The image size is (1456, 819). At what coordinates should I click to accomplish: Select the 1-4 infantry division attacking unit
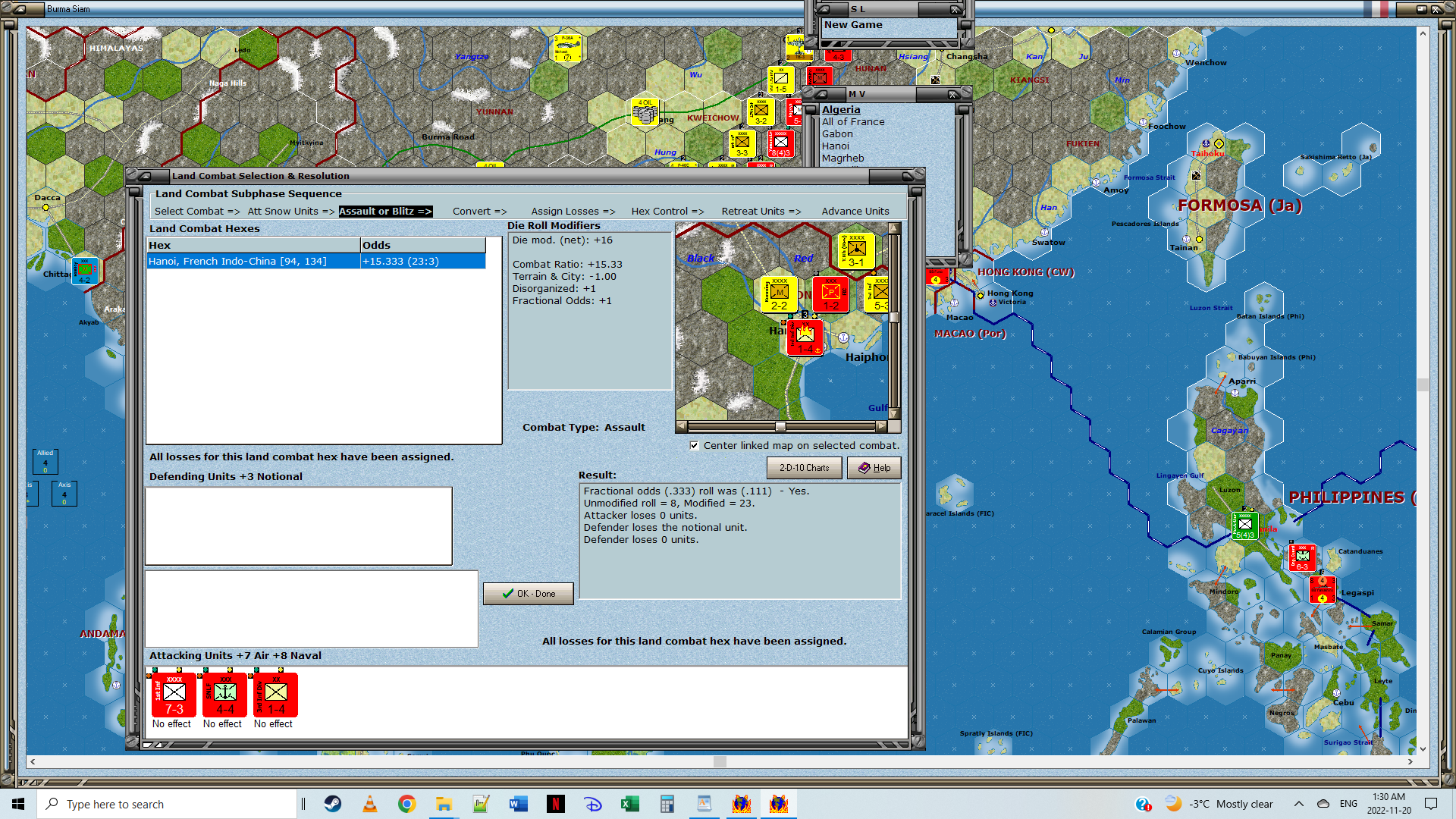pos(275,695)
